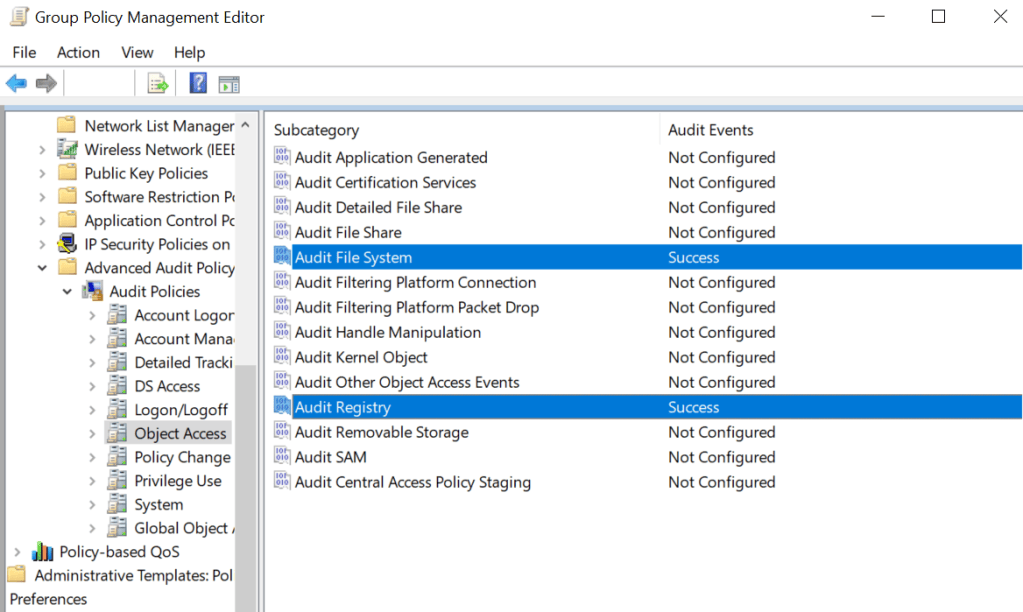Image resolution: width=1023 pixels, height=612 pixels.
Task: Select the Audit File System subcategory
Action: click(x=647, y=257)
